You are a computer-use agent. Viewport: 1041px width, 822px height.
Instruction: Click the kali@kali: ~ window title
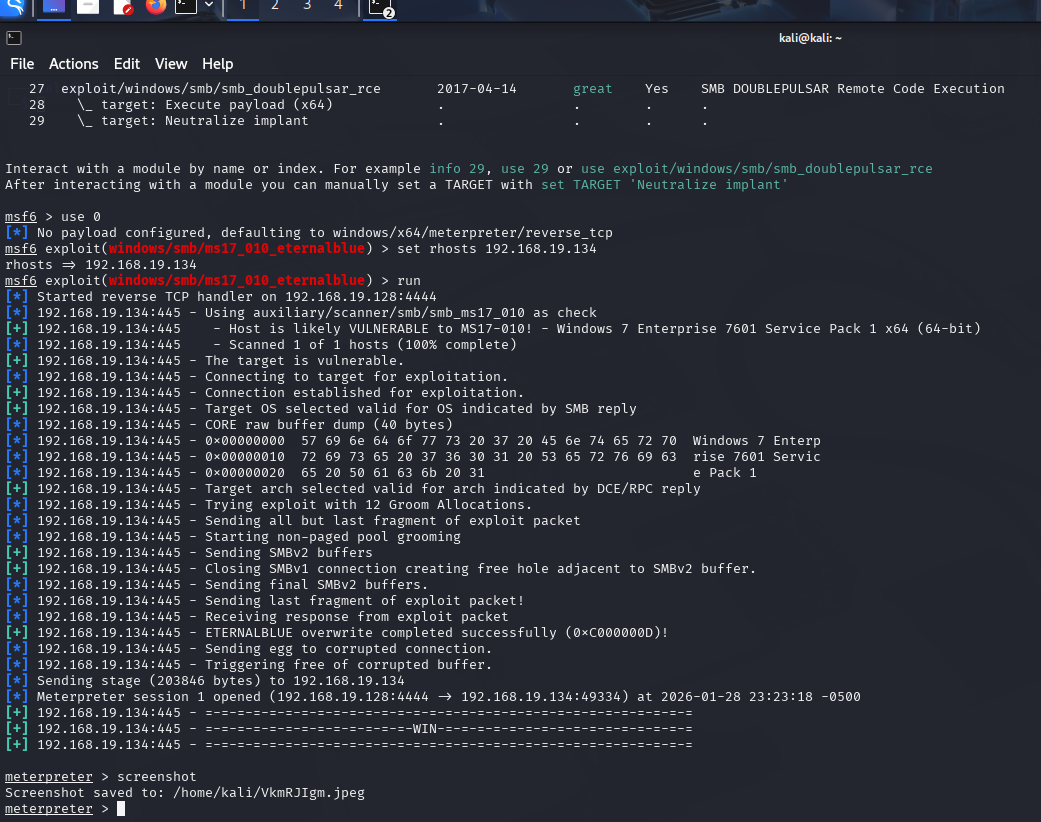pos(810,38)
